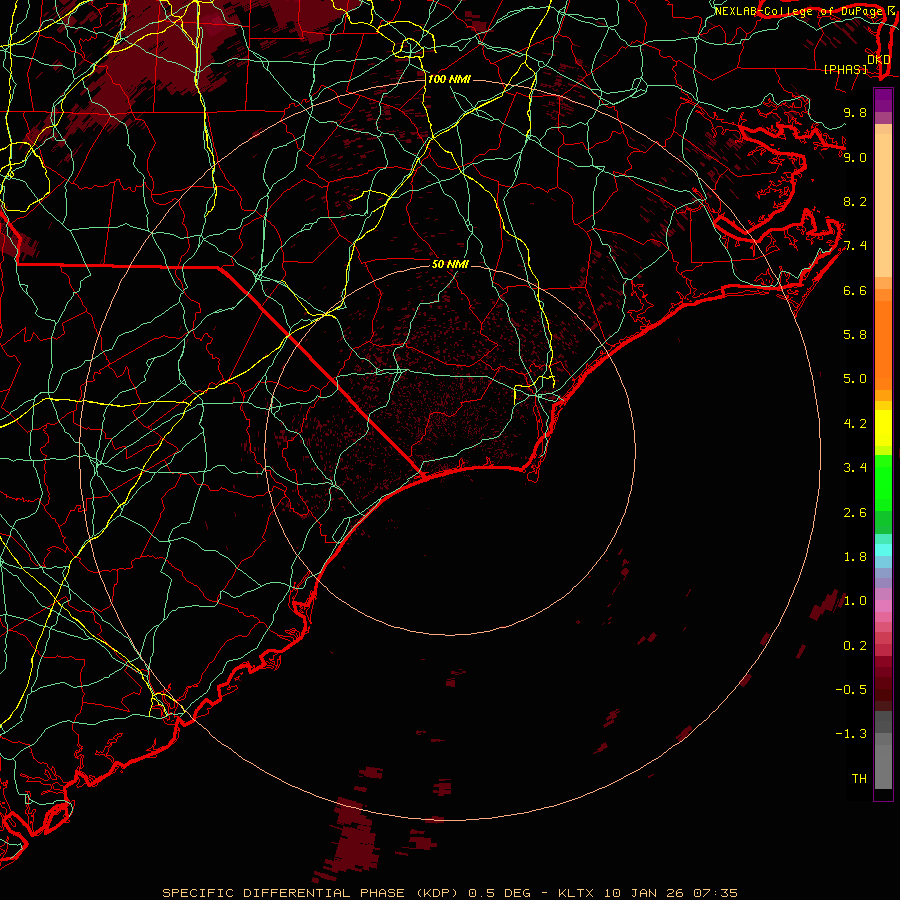Image resolution: width=900 pixels, height=900 pixels.
Task: Click the 1.0 scale value
Action: click(x=855, y=601)
